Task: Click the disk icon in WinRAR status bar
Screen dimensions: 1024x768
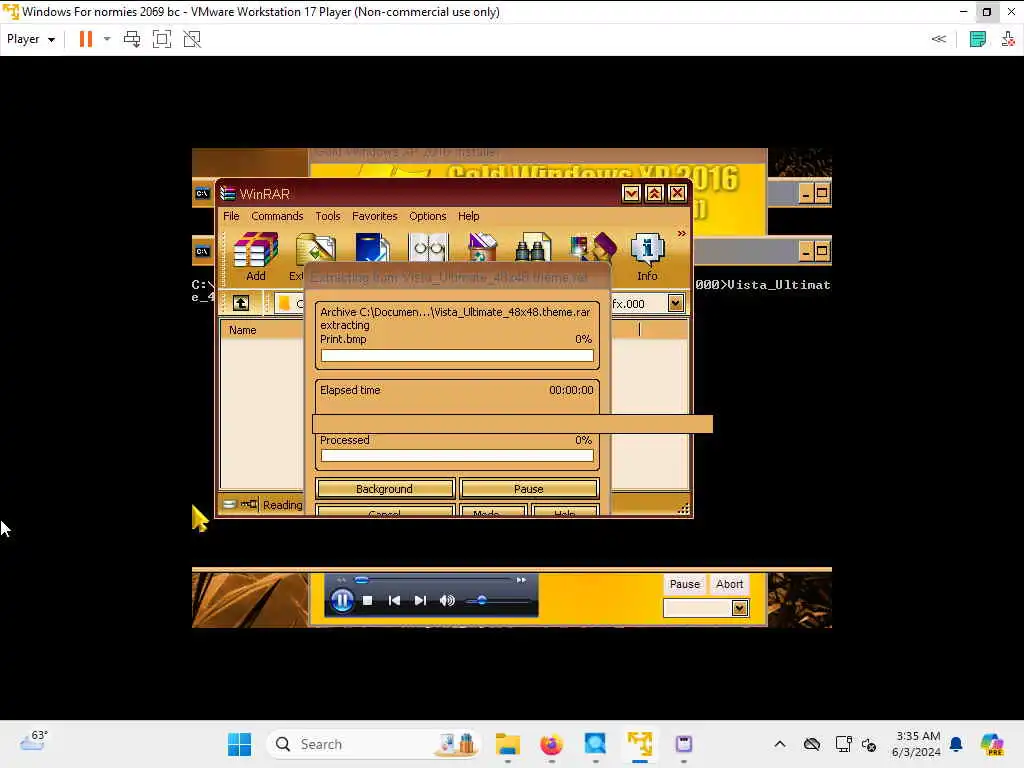Action: point(230,504)
